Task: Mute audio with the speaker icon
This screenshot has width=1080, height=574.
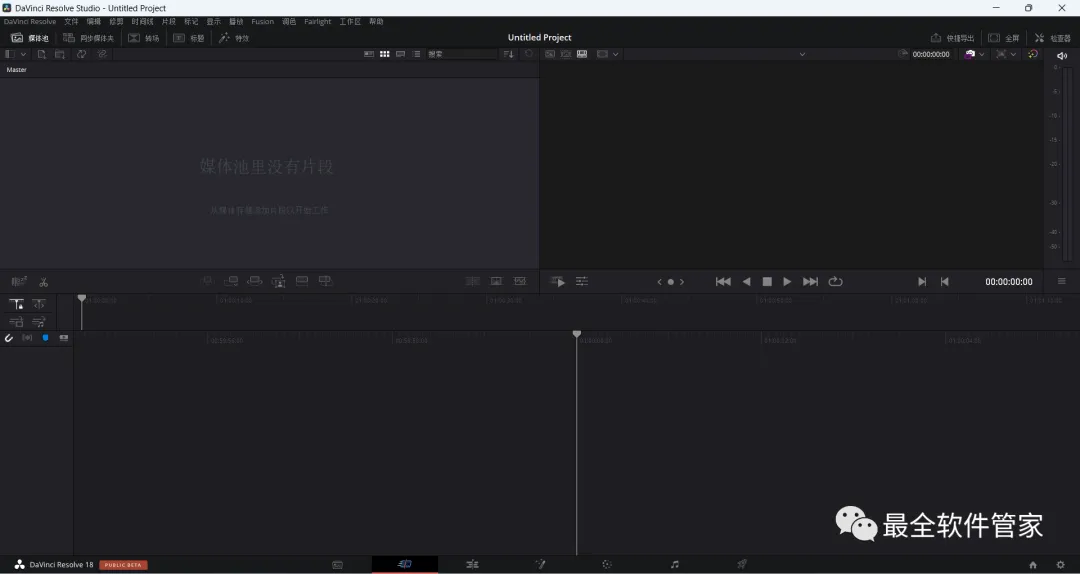Action: click(1061, 56)
